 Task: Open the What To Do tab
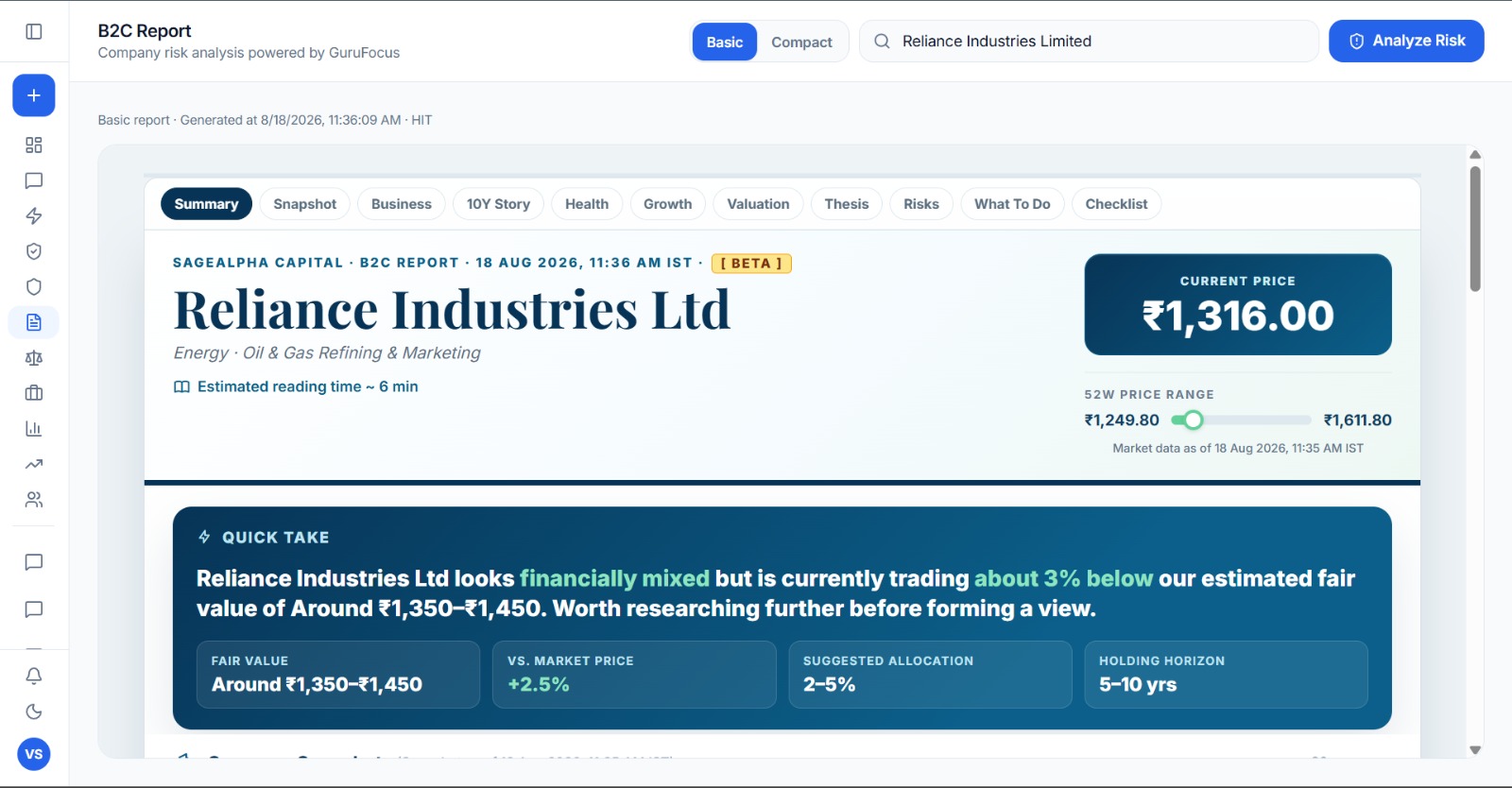tap(1012, 204)
